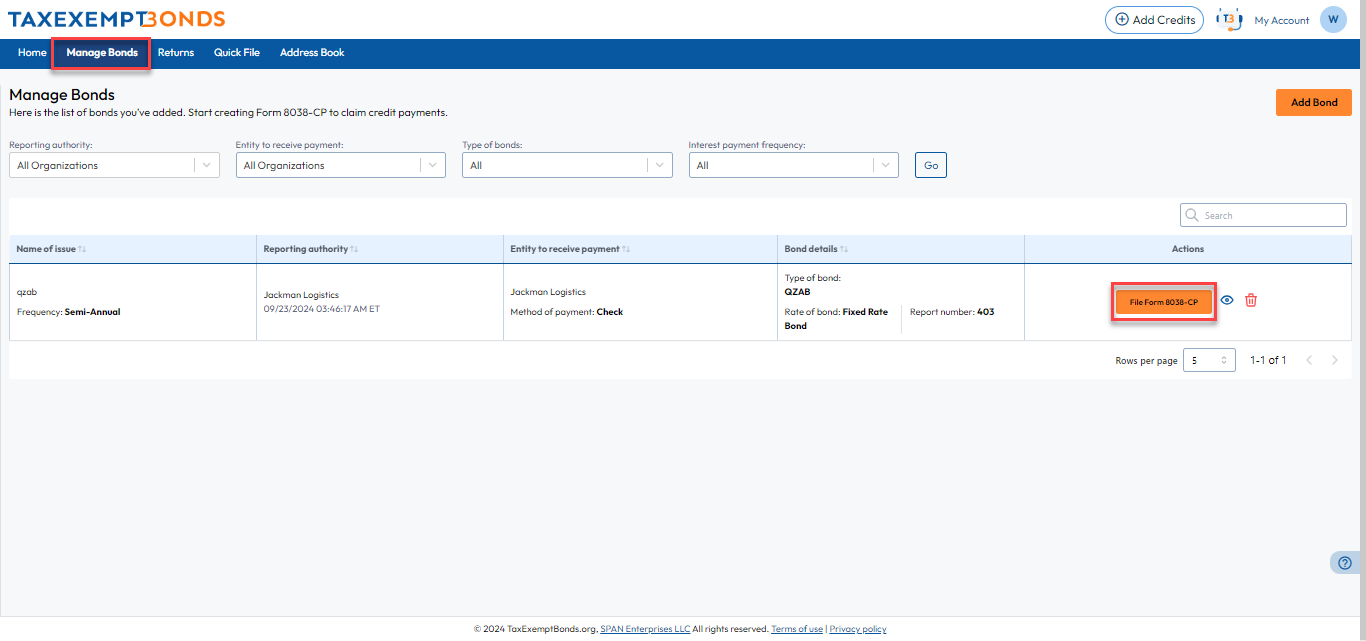1366x641 pixels.
Task: Sort by Name of issue column
Action: [82, 249]
